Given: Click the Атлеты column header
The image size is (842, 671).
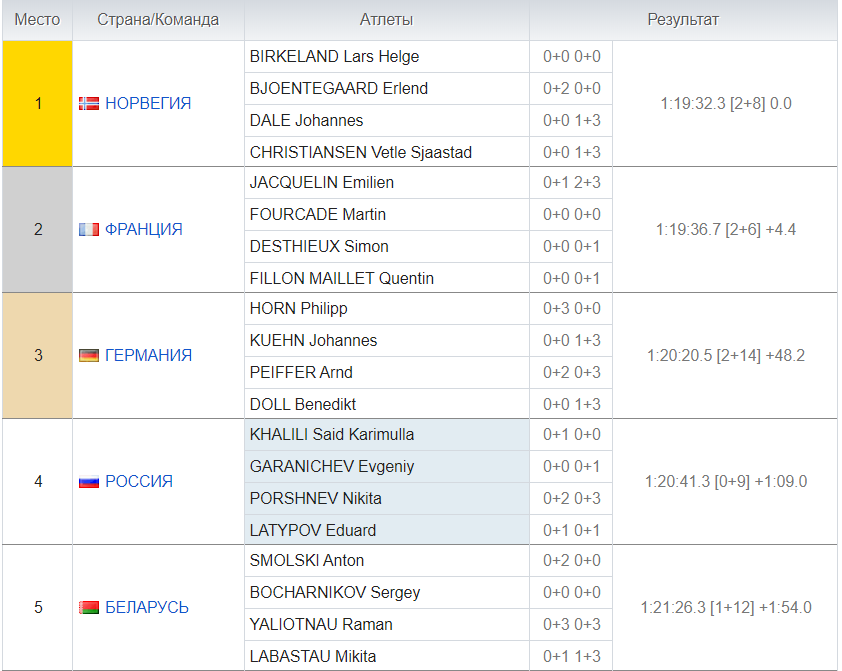Looking at the screenshot, I should tap(387, 20).
